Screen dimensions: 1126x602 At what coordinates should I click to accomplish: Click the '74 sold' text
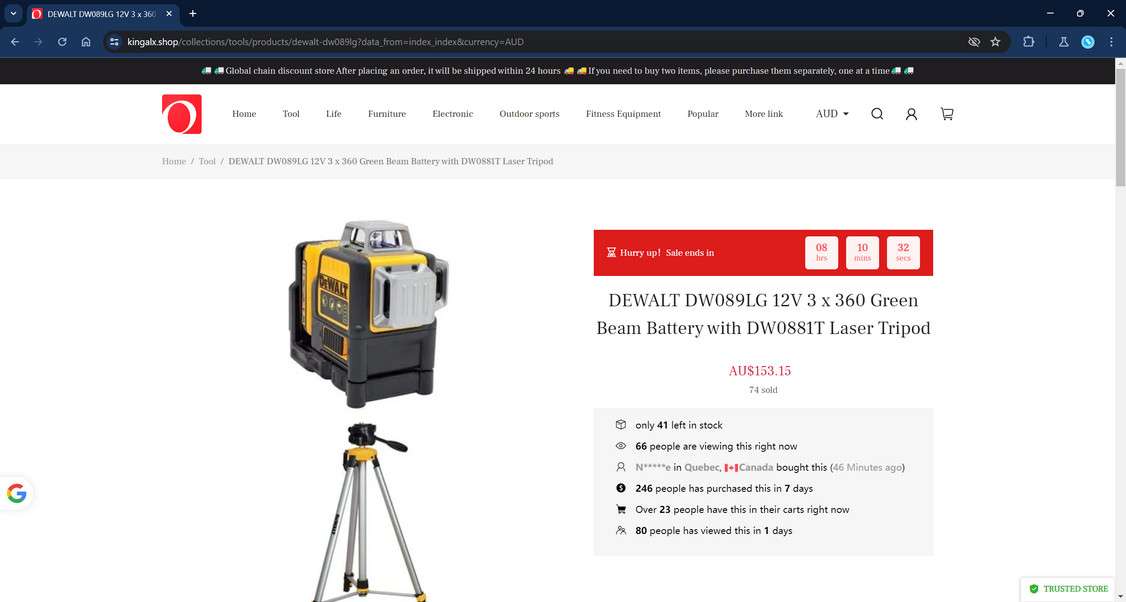click(763, 390)
